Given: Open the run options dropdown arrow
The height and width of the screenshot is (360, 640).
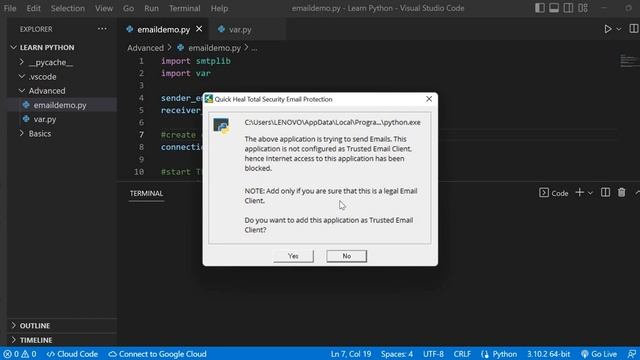Looking at the screenshot, I should coord(619,29).
